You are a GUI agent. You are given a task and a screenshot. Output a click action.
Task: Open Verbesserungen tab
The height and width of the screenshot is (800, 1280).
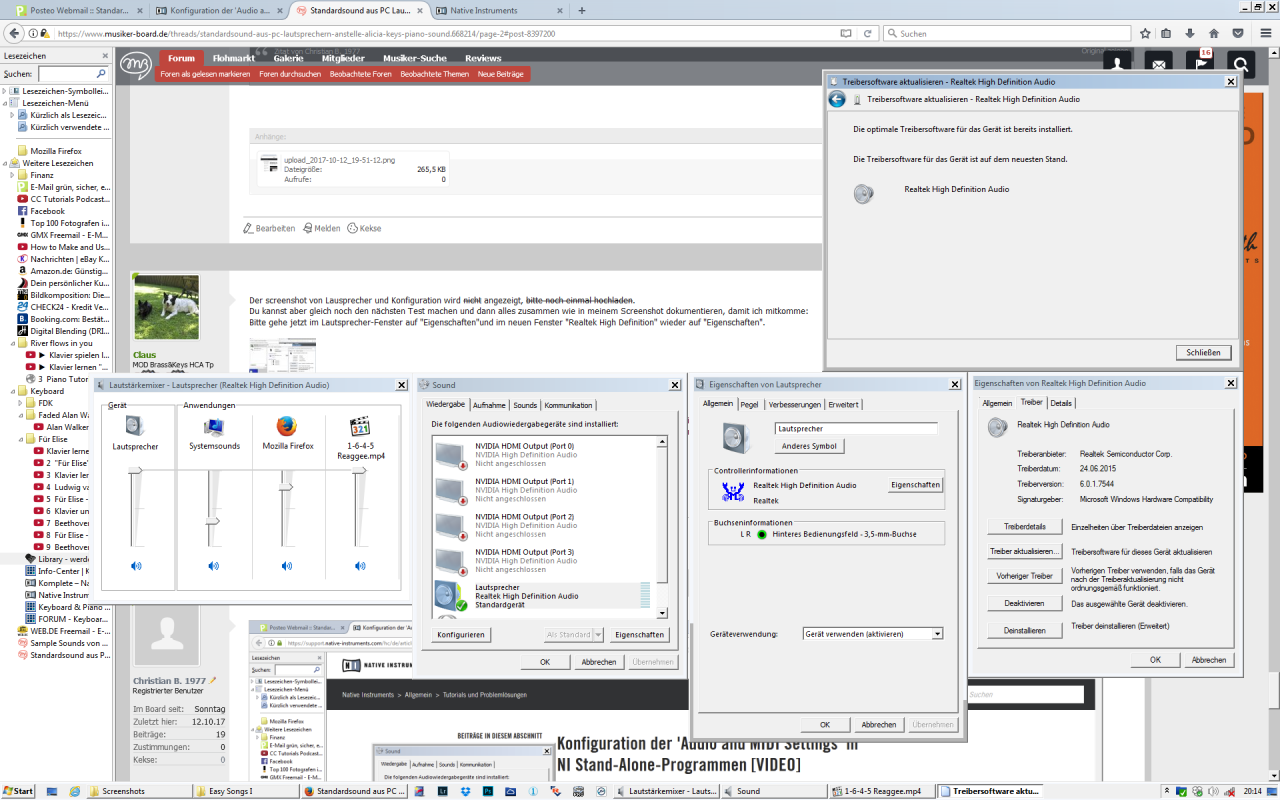coord(795,404)
